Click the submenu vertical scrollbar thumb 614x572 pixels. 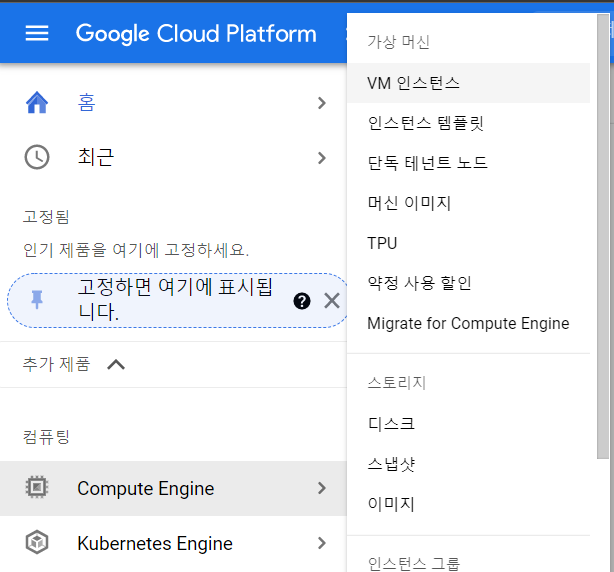coord(603,236)
